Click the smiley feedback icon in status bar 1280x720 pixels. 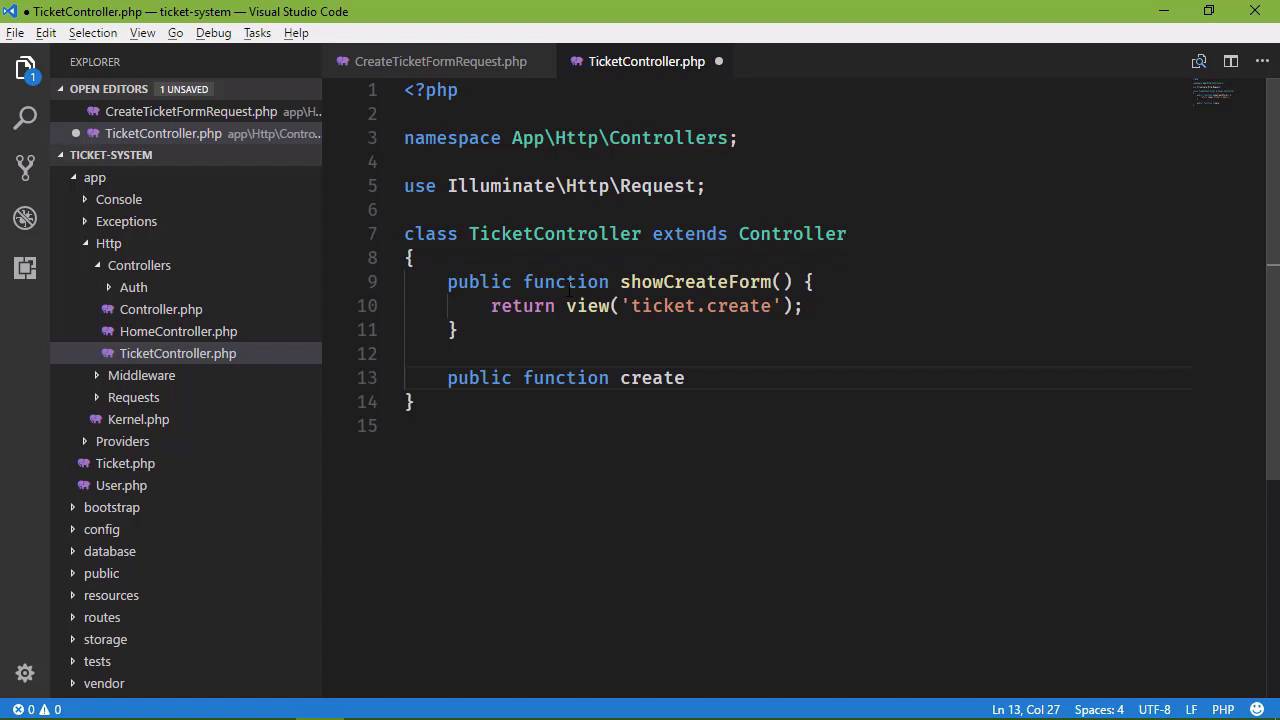(1256, 709)
